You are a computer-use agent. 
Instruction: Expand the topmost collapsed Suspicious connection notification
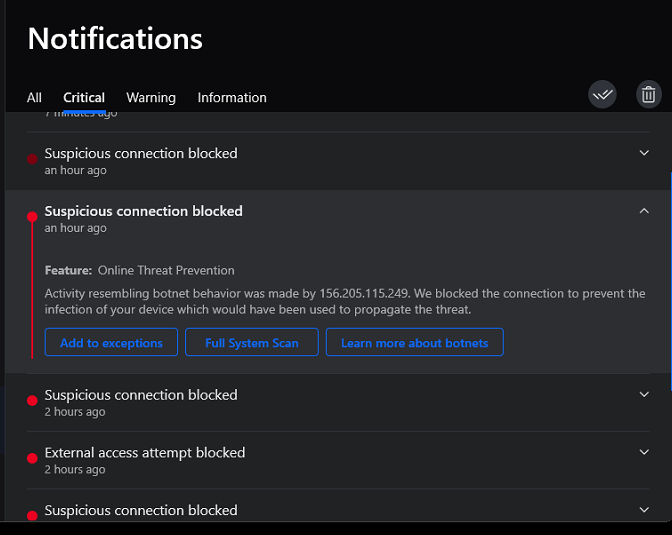[x=644, y=153]
